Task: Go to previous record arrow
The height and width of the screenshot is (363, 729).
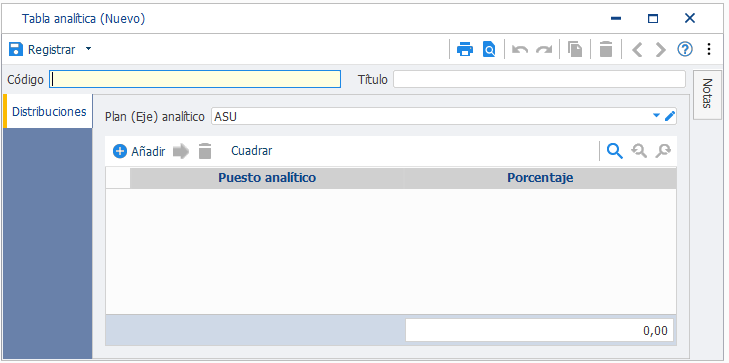Action: tap(637, 49)
